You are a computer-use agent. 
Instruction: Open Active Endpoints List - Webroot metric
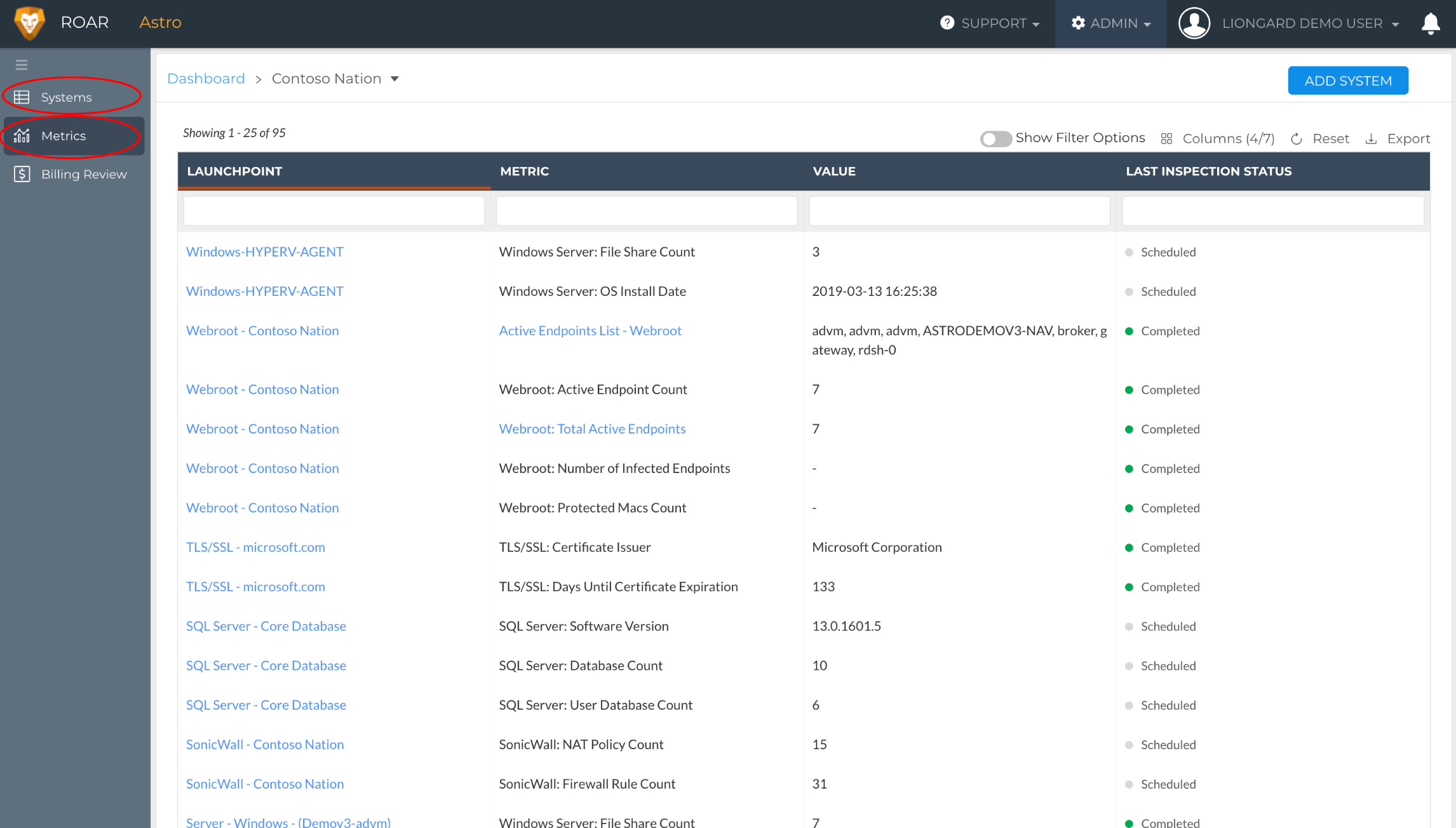pos(590,331)
